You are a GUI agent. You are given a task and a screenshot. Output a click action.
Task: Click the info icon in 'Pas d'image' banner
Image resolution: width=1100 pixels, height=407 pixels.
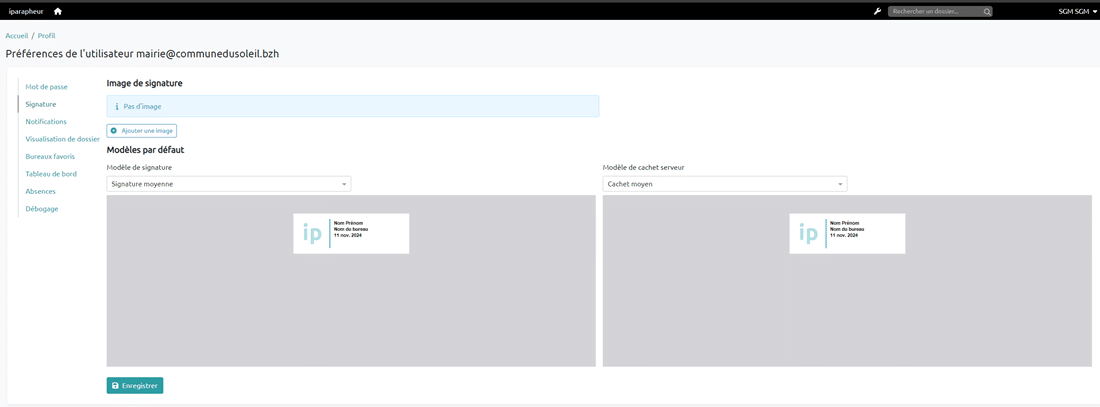117,106
